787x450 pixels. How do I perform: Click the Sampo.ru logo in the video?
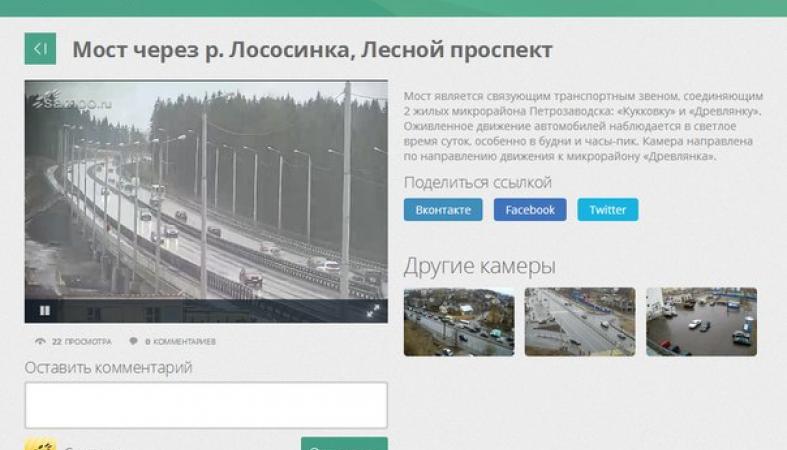[73, 101]
